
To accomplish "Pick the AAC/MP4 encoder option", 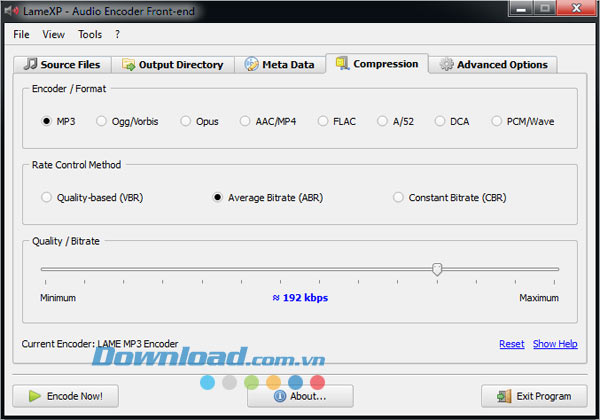I will coord(246,121).
